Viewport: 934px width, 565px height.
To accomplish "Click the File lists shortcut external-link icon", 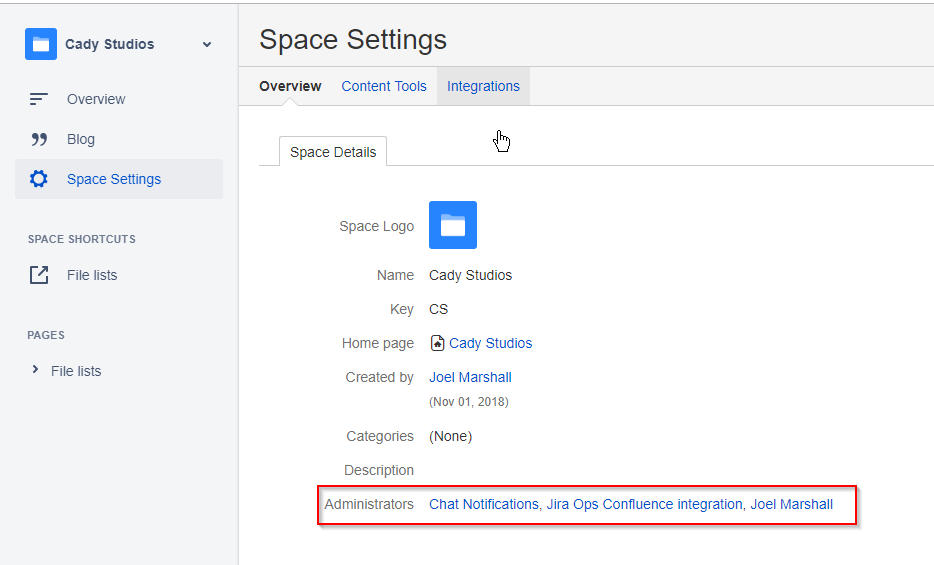I will [x=39, y=275].
